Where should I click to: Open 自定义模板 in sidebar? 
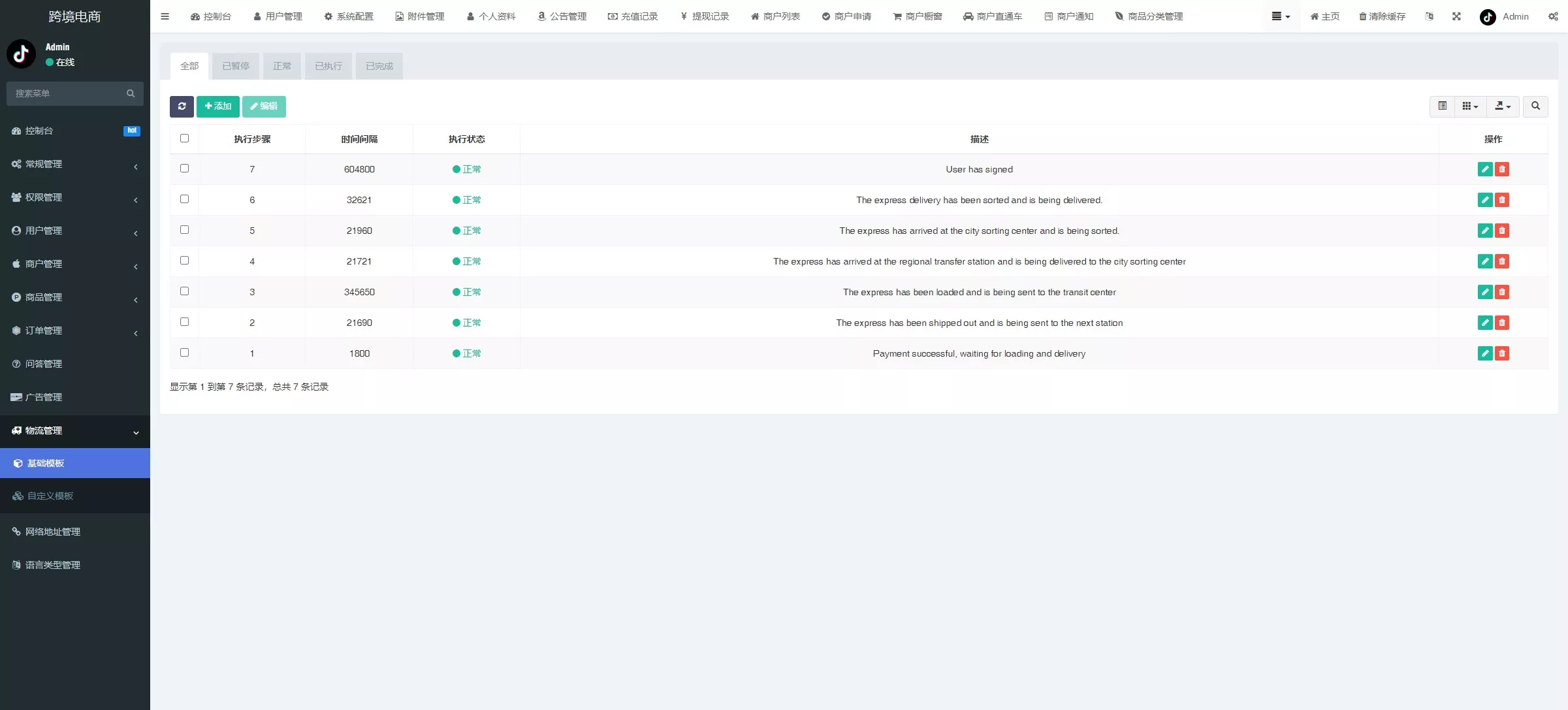pyautogui.click(x=50, y=496)
